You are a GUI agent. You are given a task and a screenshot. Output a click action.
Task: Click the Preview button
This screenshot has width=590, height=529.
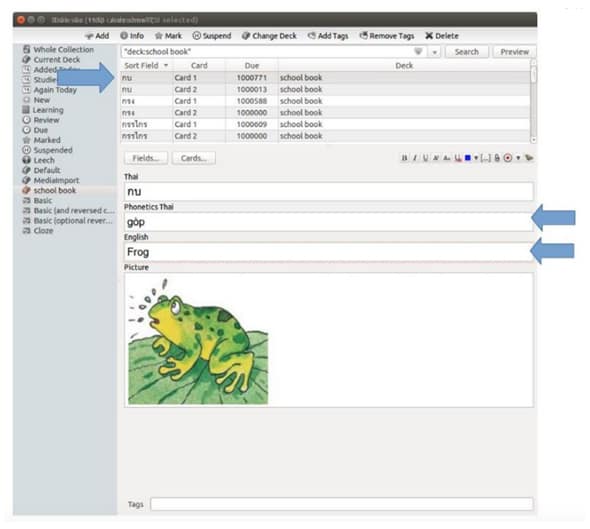point(514,52)
